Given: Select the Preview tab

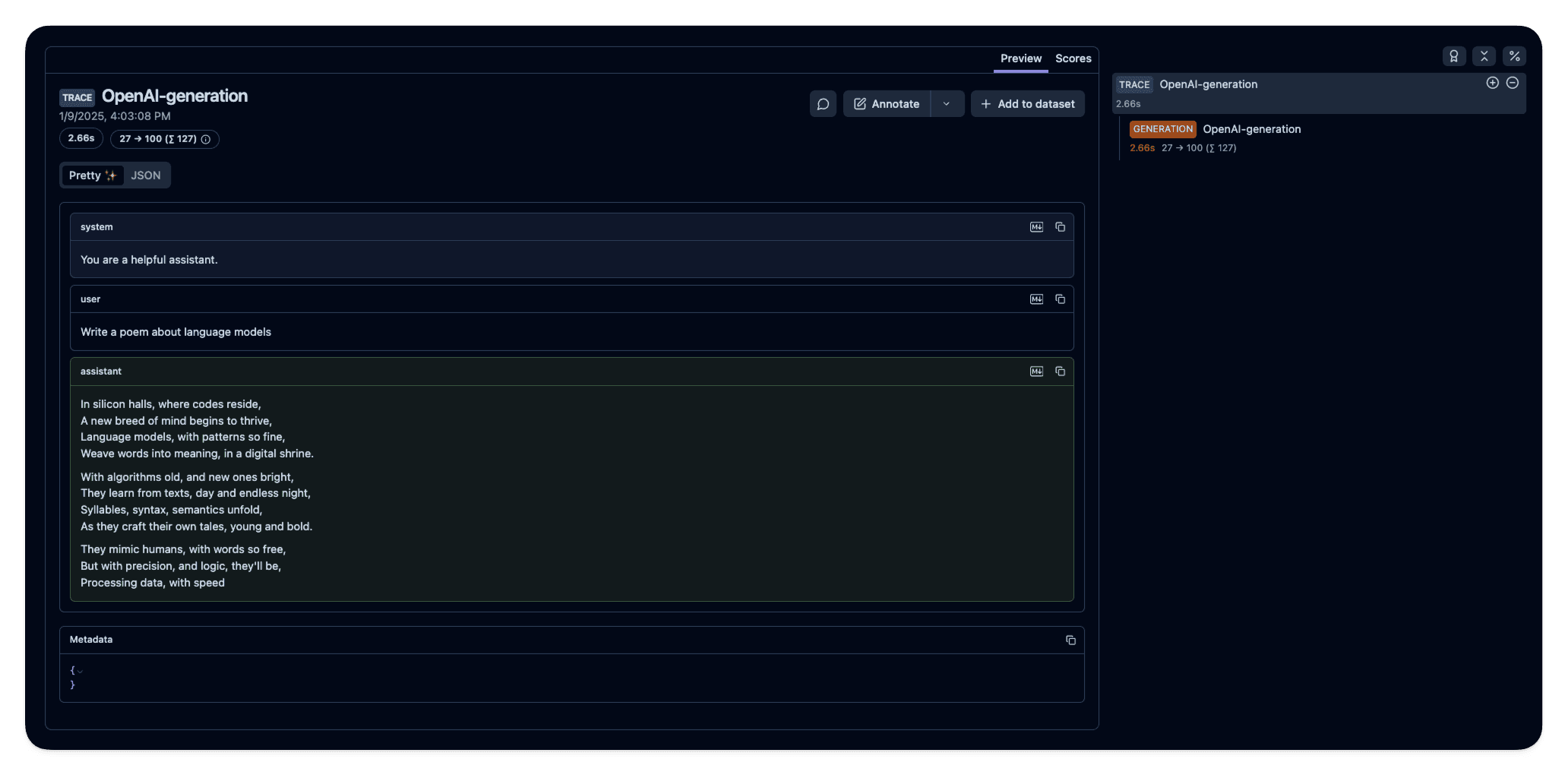Looking at the screenshot, I should 1020,59.
